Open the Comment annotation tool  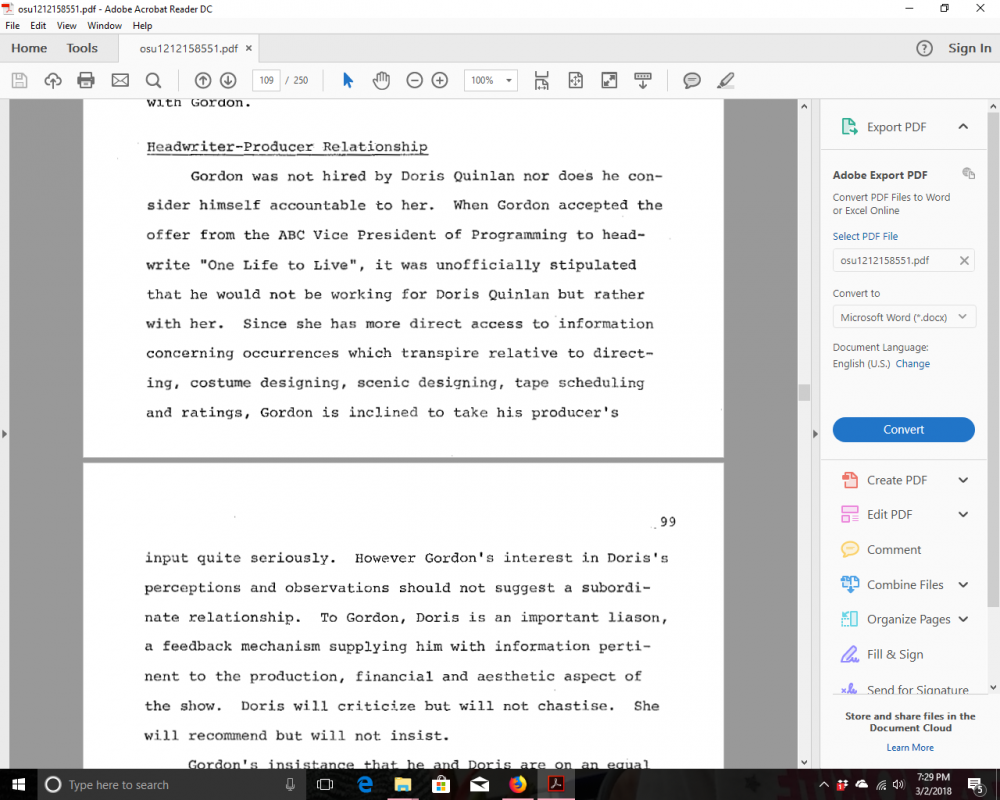(691, 80)
